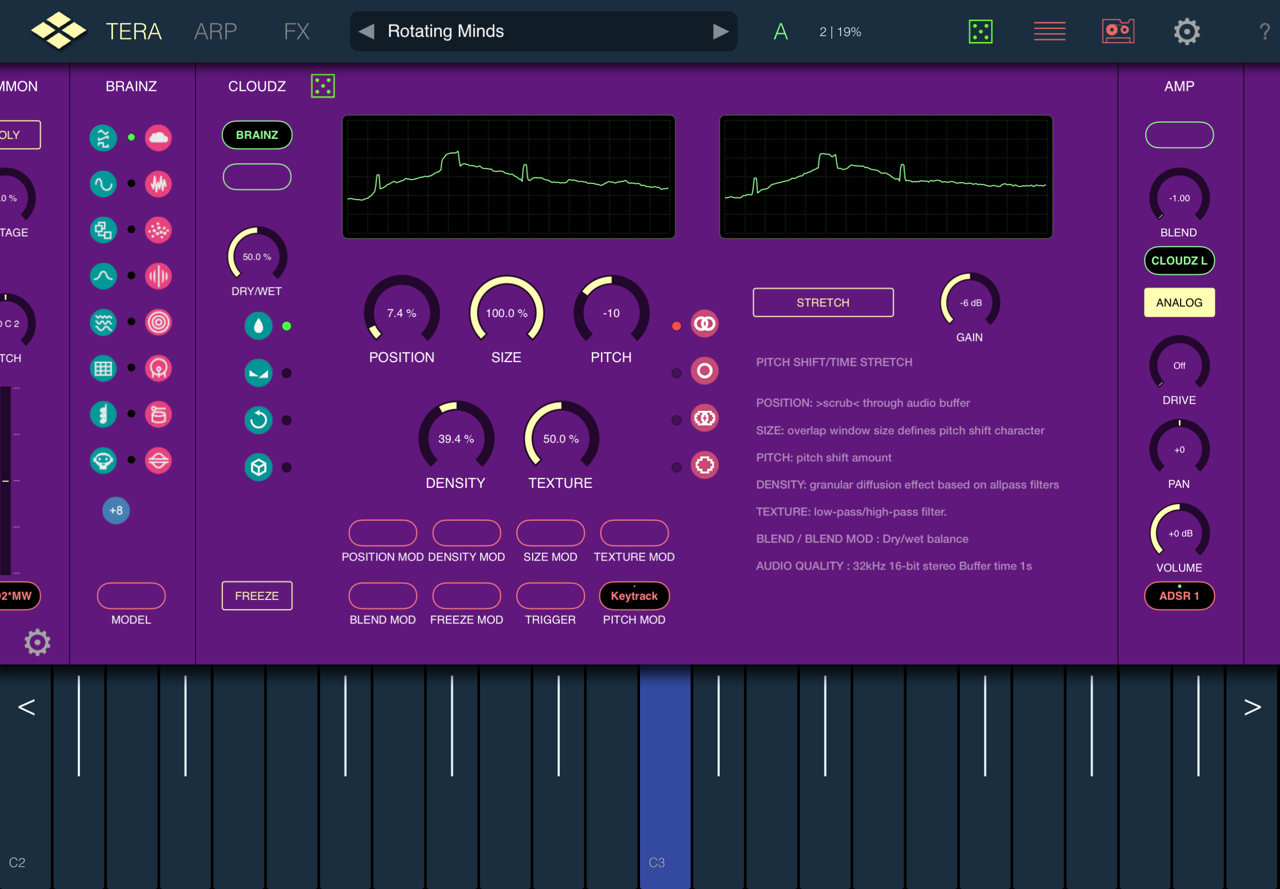Select the teal sine wave Brainz model
The image size is (1280, 889).
click(x=103, y=184)
